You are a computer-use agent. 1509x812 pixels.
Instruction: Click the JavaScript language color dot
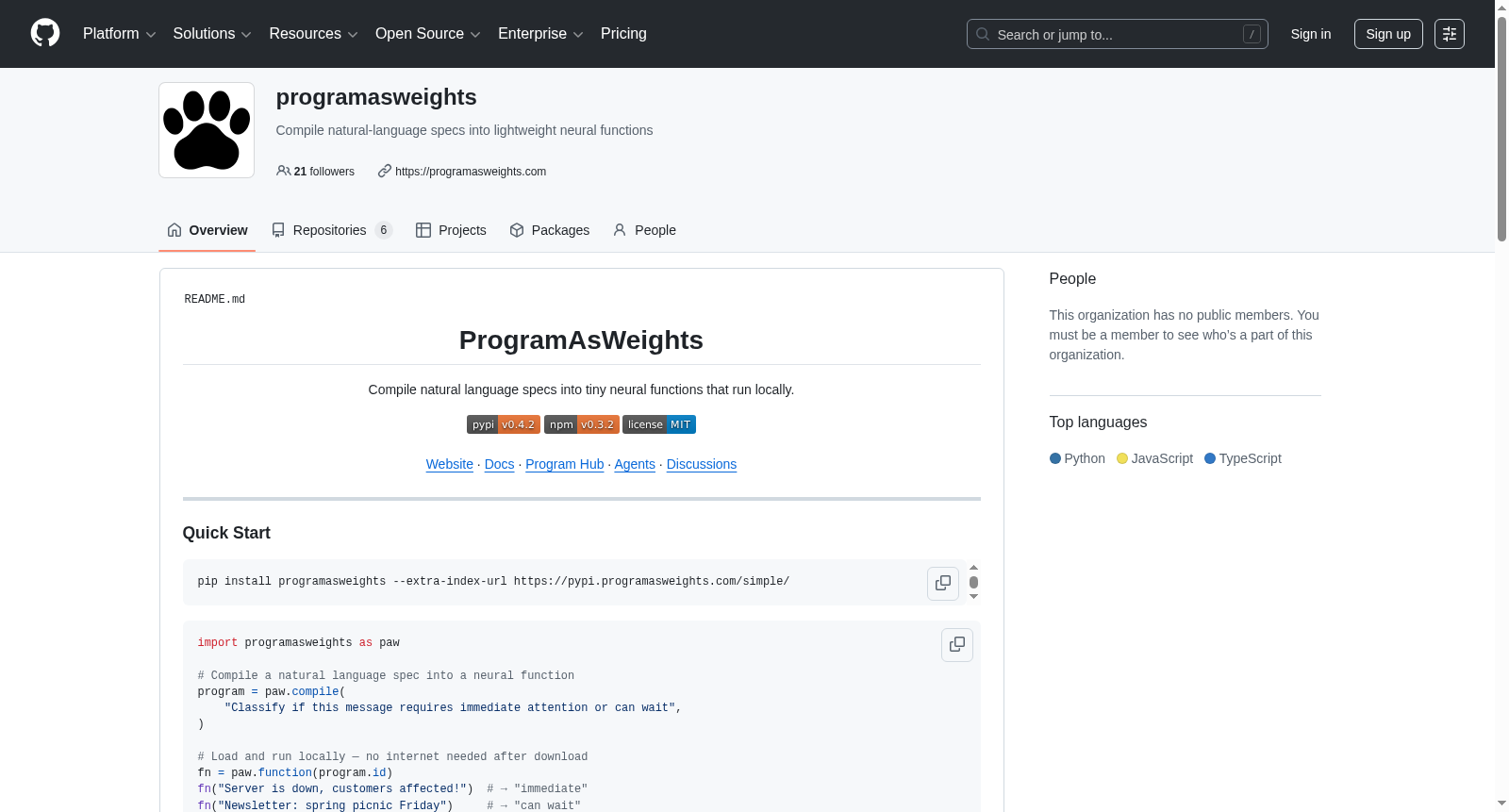pos(1122,458)
